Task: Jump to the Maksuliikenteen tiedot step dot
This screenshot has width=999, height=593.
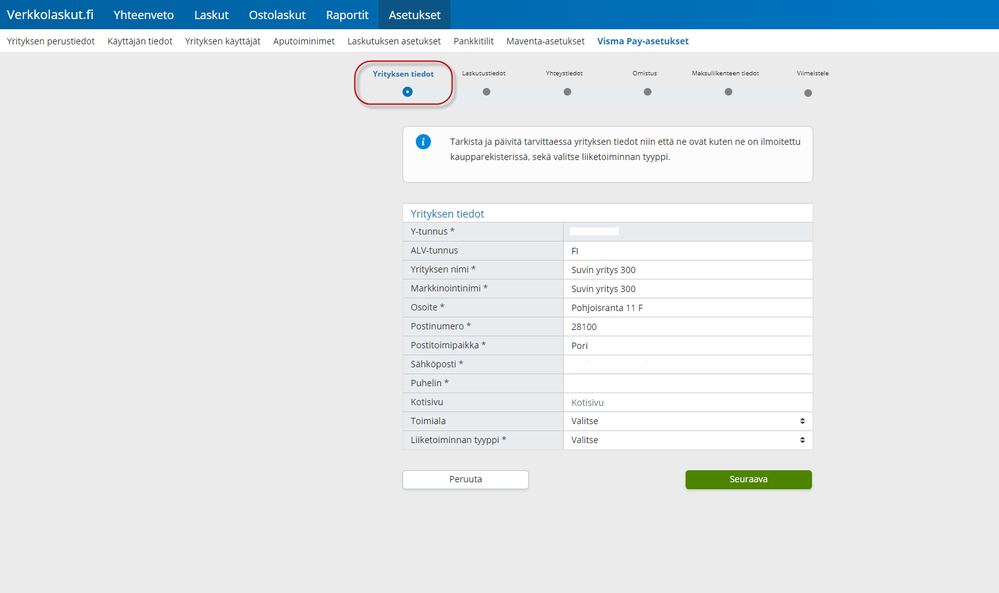Action: (x=728, y=92)
